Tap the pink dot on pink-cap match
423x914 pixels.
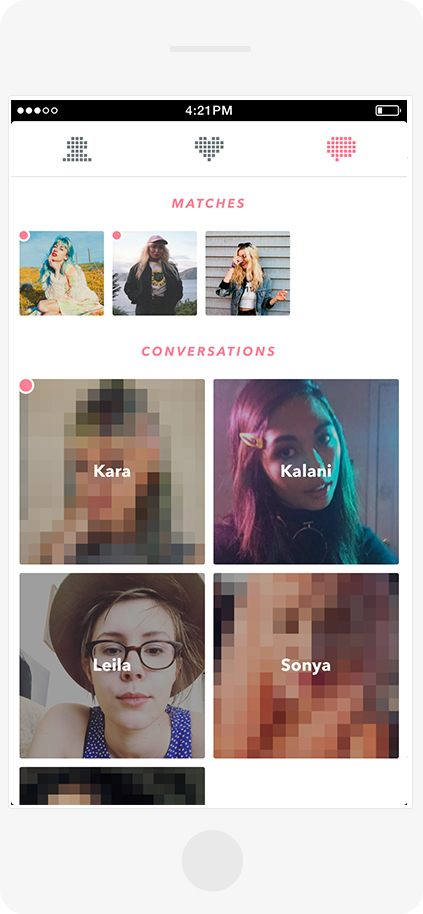click(117, 235)
